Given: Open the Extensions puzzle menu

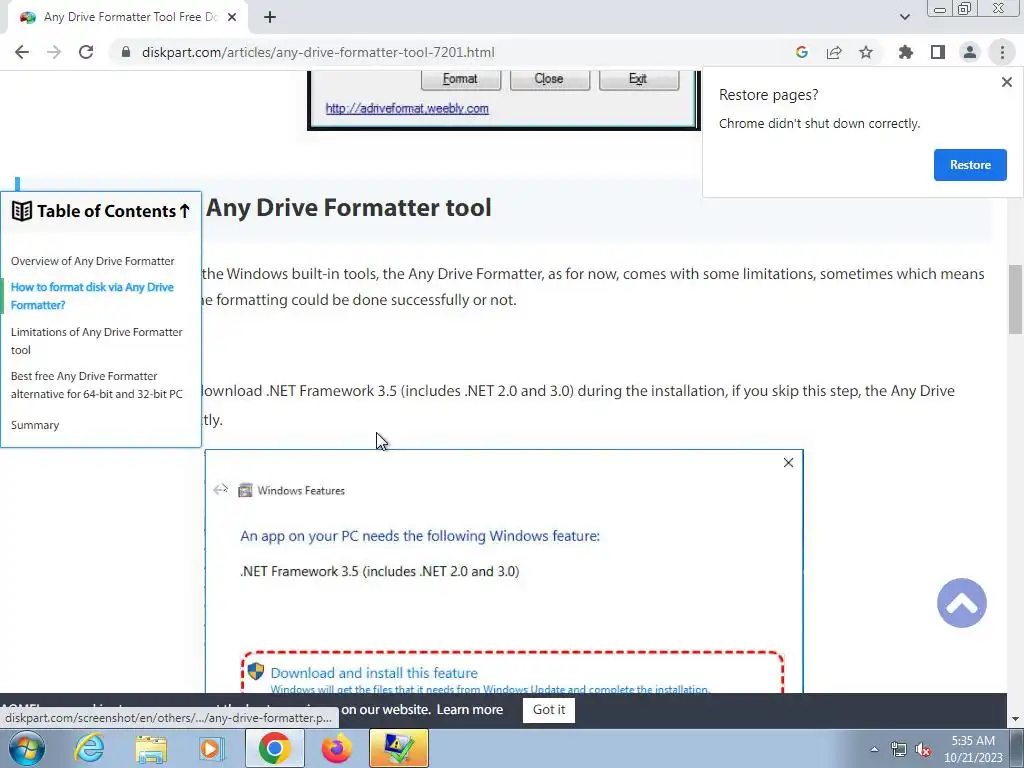Looking at the screenshot, I should click(x=906, y=52).
